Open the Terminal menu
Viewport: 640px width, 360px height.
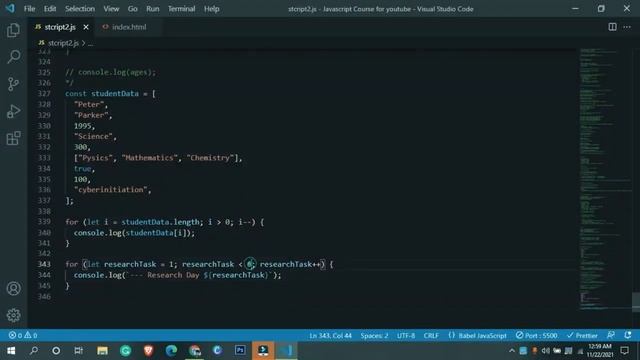point(181,9)
